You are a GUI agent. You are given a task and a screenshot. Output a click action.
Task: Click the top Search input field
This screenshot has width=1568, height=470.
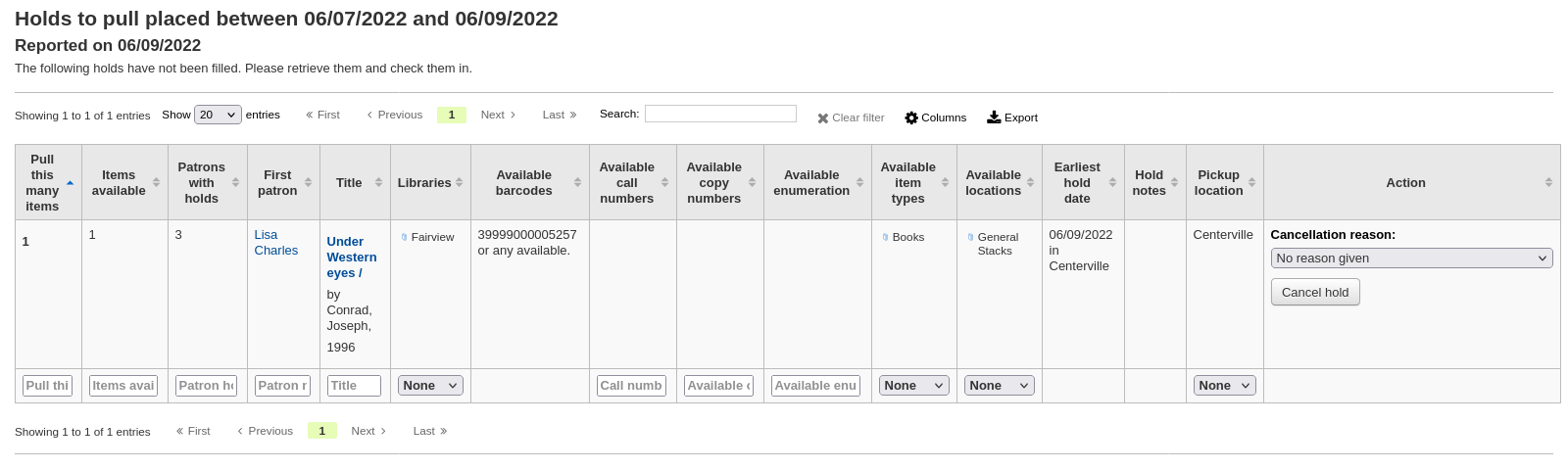(x=720, y=114)
